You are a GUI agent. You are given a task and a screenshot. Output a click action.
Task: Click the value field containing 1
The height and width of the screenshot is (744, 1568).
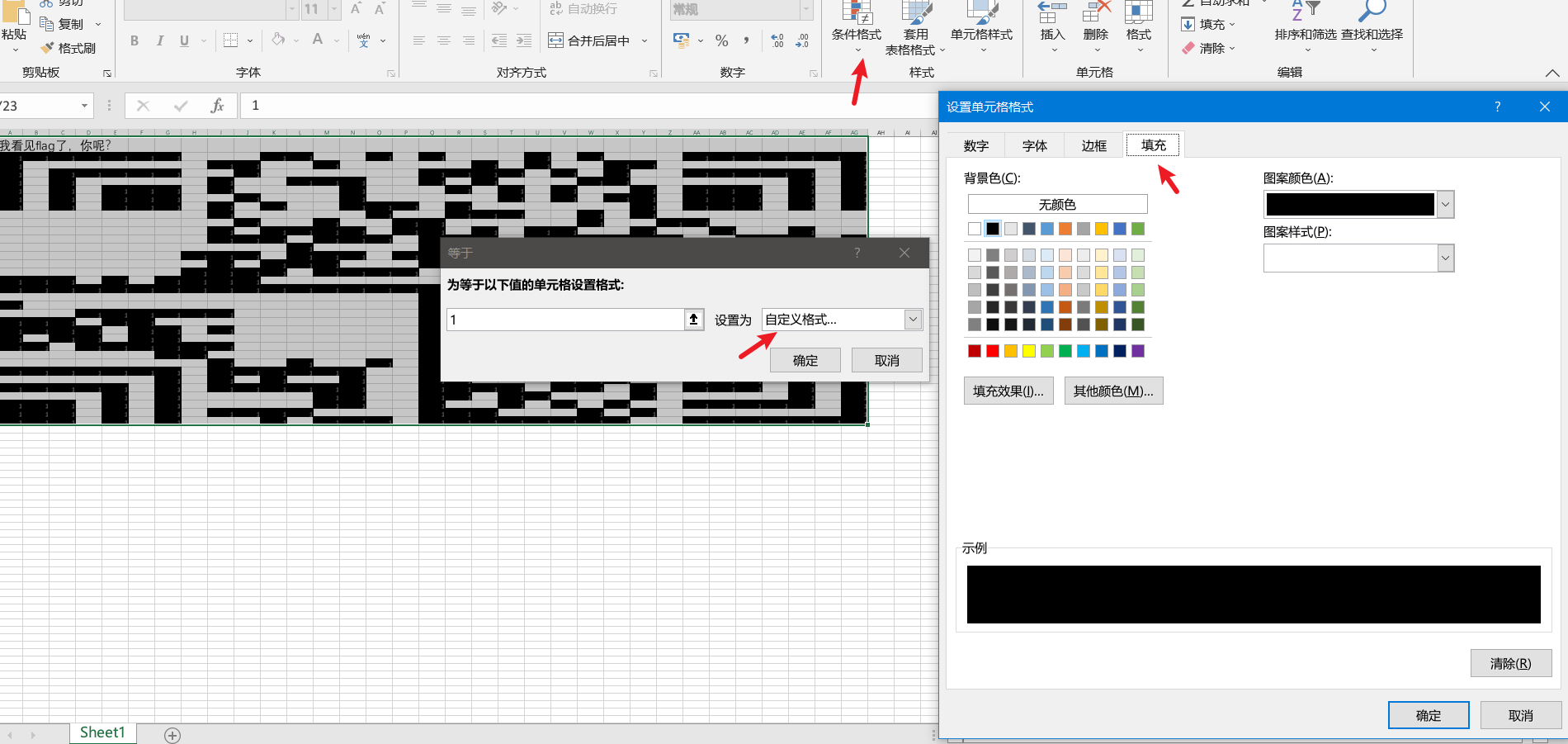pos(566,320)
